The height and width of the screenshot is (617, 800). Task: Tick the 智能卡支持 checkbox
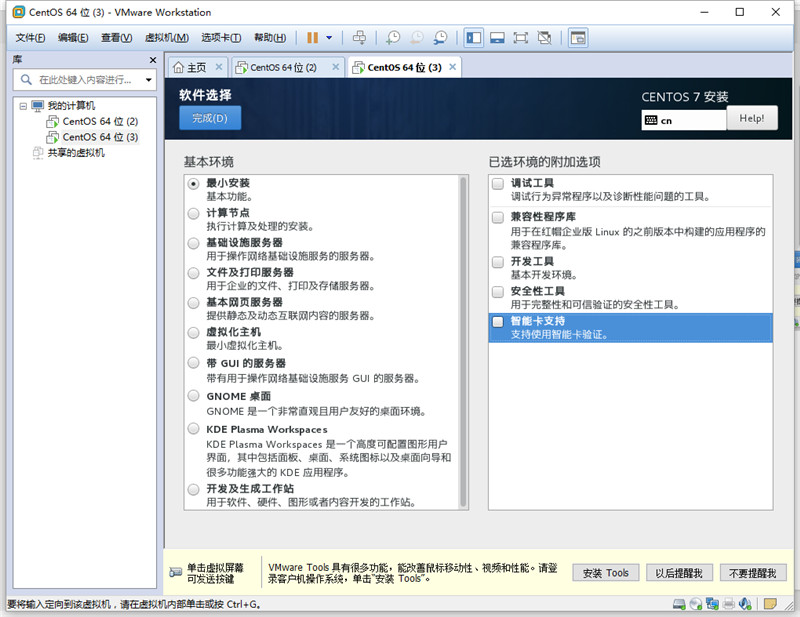pyautogui.click(x=498, y=322)
